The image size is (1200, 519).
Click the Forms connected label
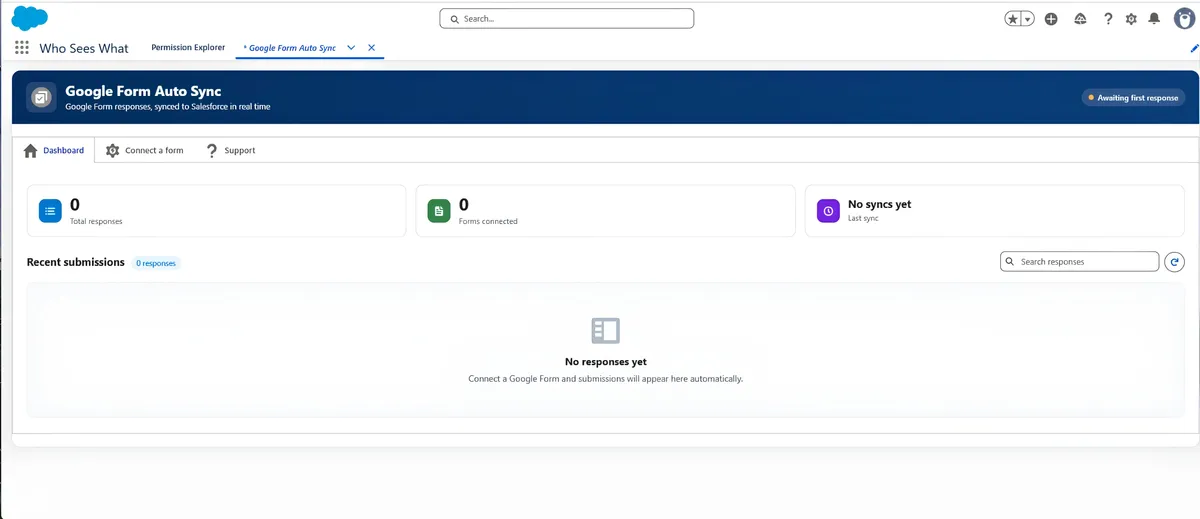(x=488, y=221)
